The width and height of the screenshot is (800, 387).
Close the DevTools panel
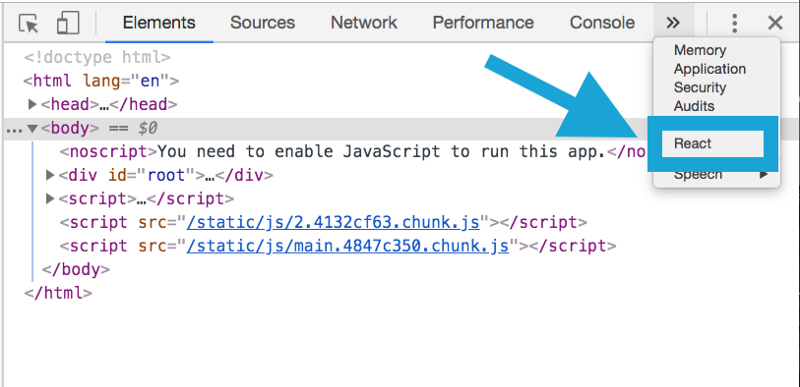[x=775, y=22]
